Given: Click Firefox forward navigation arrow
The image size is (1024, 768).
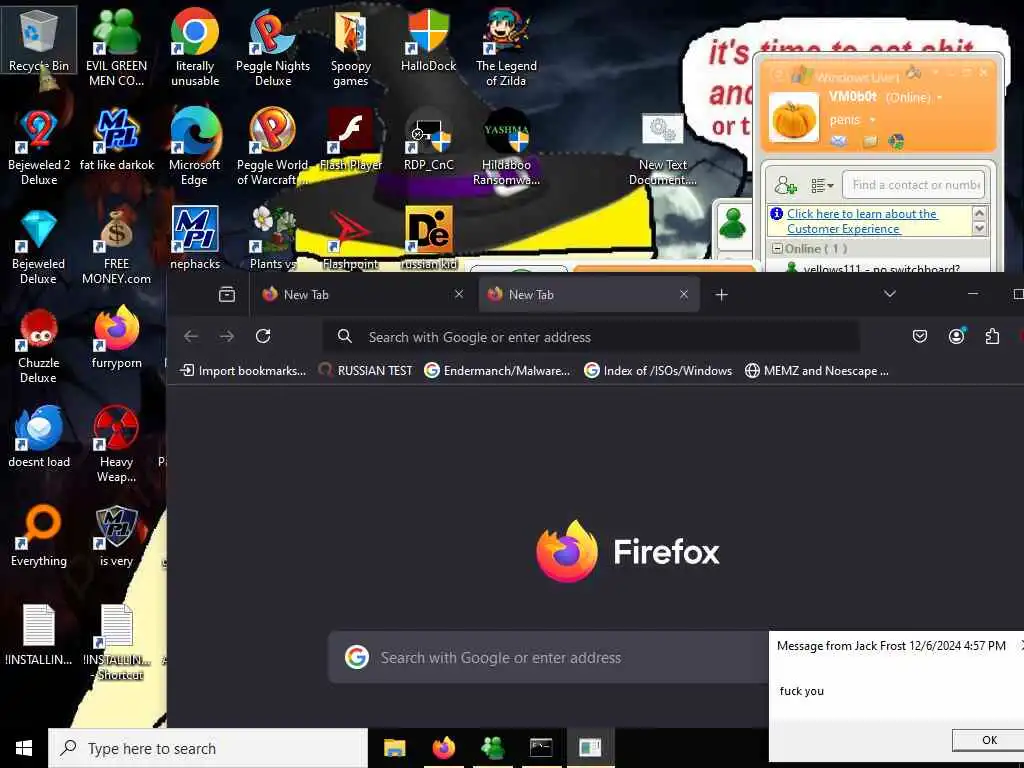Looking at the screenshot, I should [x=227, y=336].
